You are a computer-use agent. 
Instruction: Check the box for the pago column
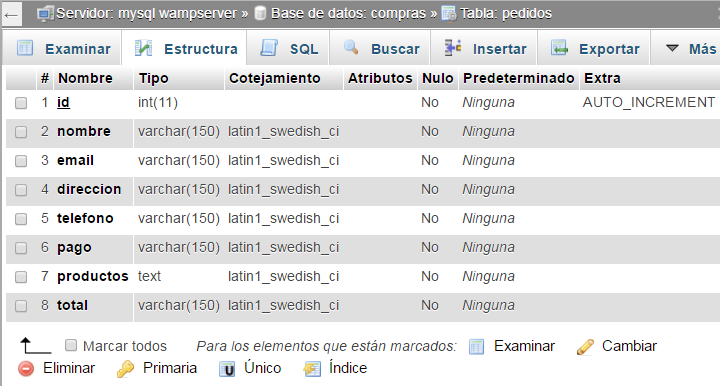tap(21, 248)
